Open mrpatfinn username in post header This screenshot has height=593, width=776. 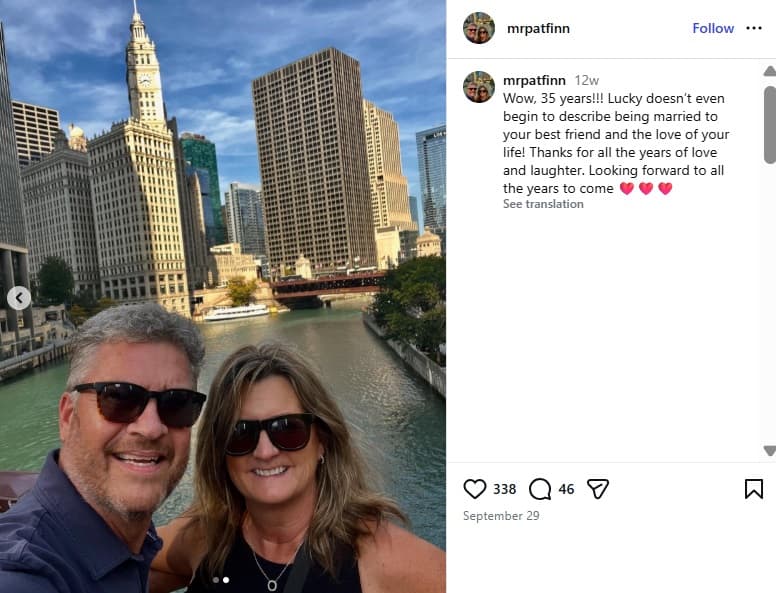(538, 29)
